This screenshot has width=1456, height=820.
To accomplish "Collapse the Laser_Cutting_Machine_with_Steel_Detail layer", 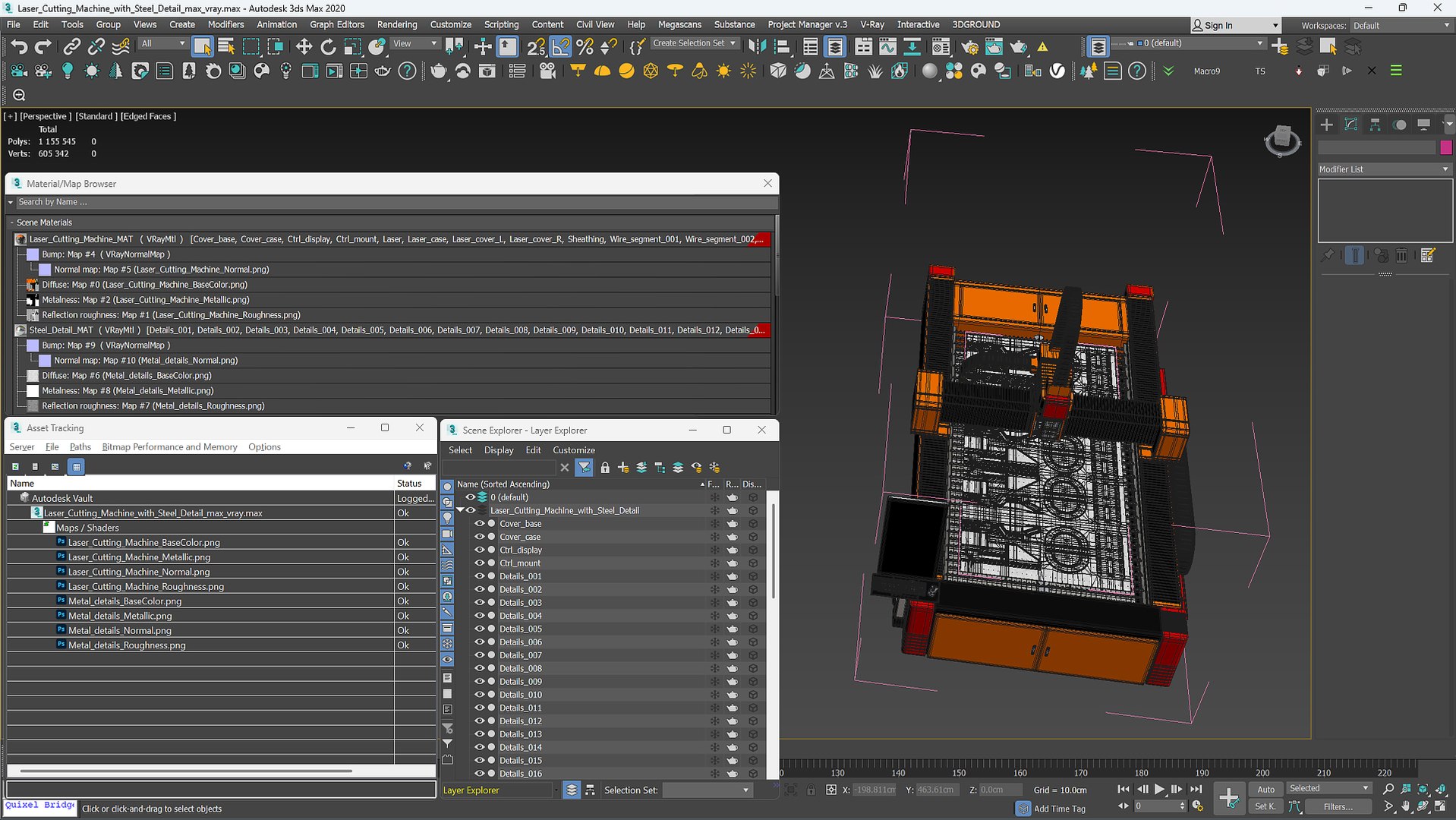I will pyautogui.click(x=460, y=510).
